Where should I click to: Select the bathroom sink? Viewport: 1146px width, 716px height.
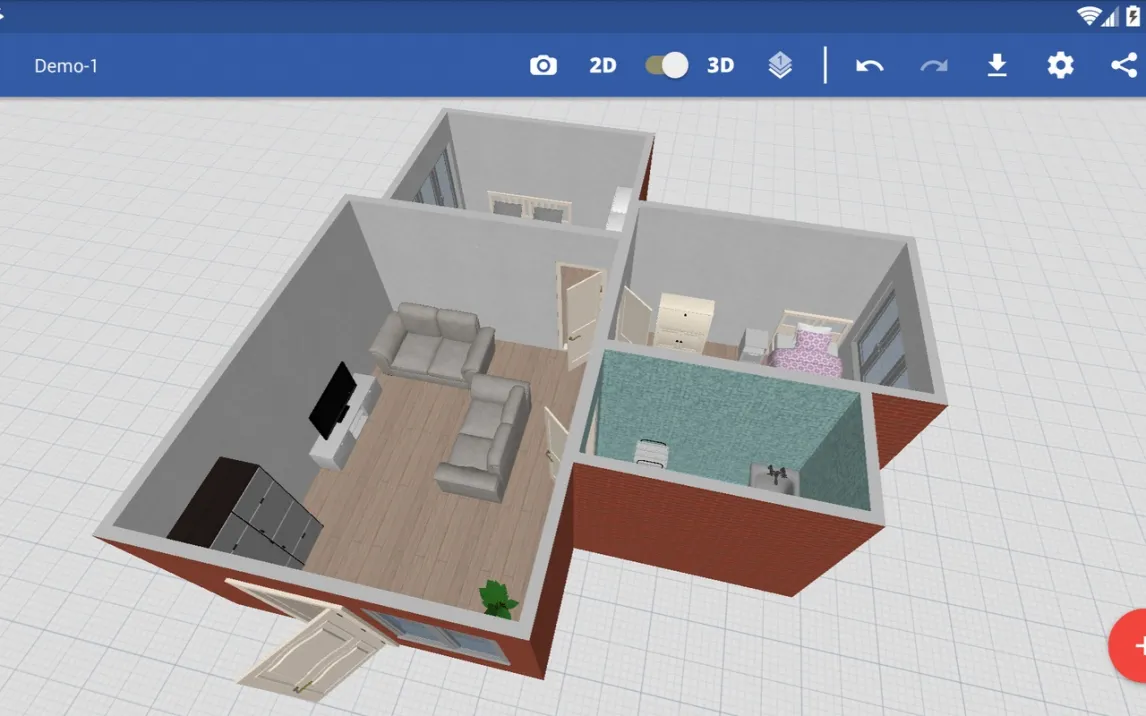pos(775,480)
